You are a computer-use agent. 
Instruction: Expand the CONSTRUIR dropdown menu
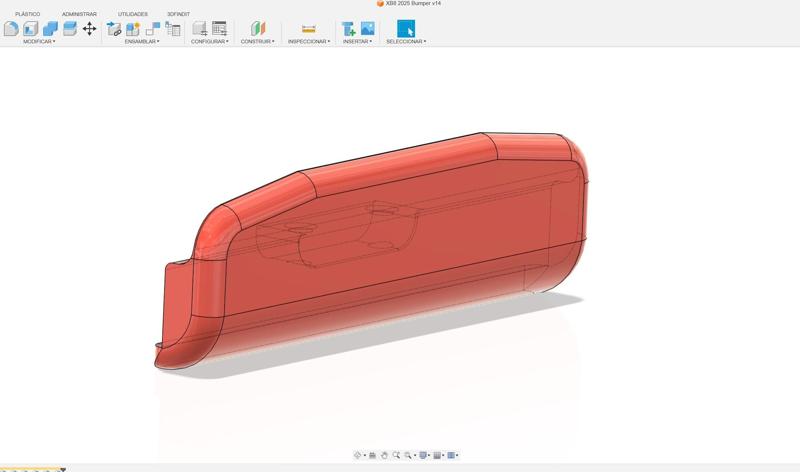pos(257,41)
